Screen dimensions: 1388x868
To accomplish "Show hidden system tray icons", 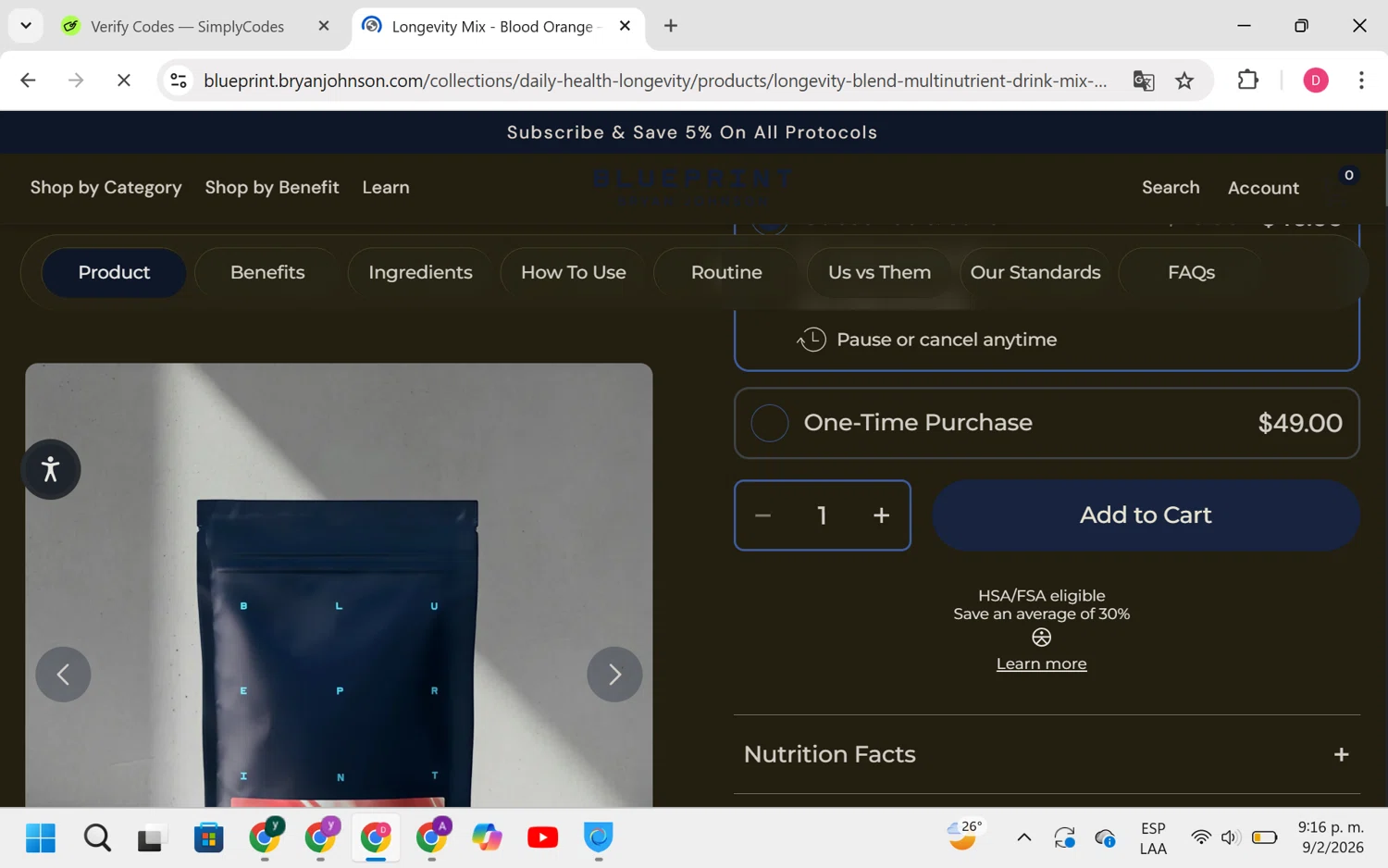I will point(1023,838).
